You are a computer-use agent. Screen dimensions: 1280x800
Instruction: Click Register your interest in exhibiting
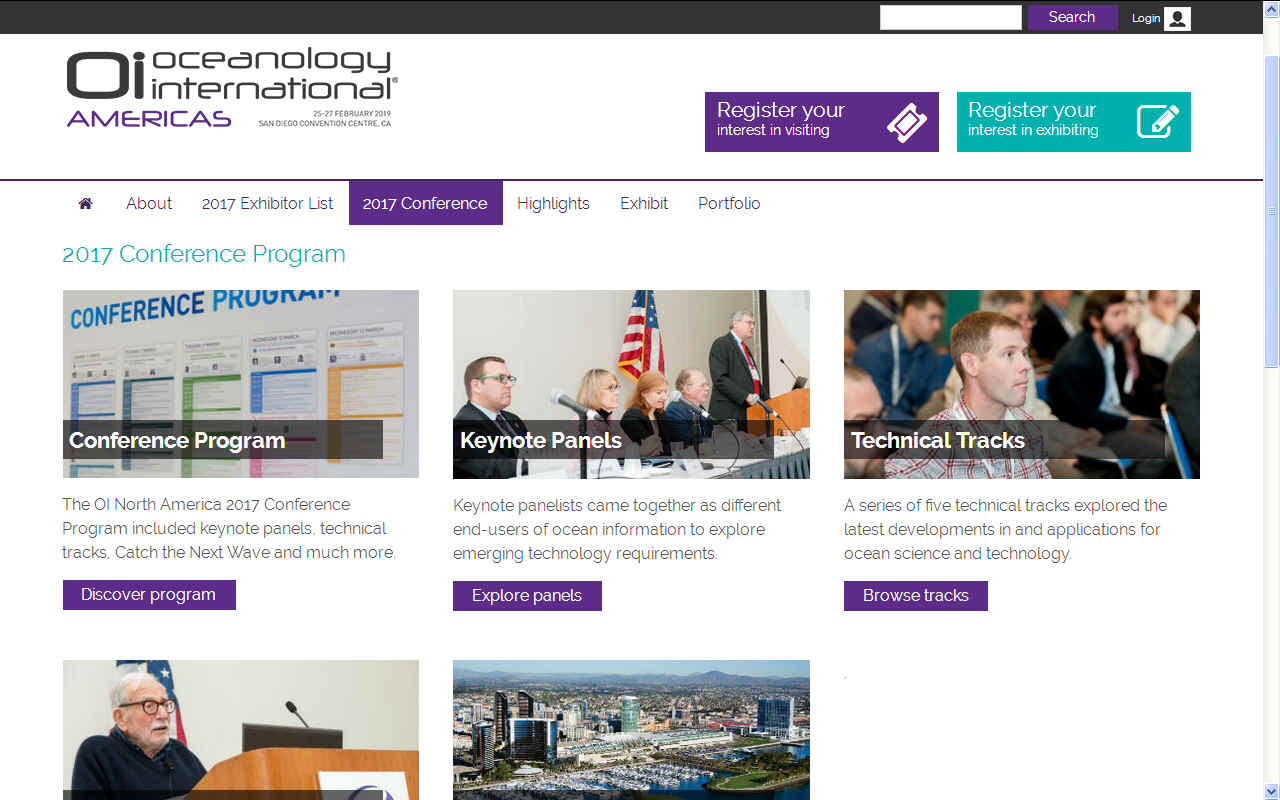point(1074,122)
